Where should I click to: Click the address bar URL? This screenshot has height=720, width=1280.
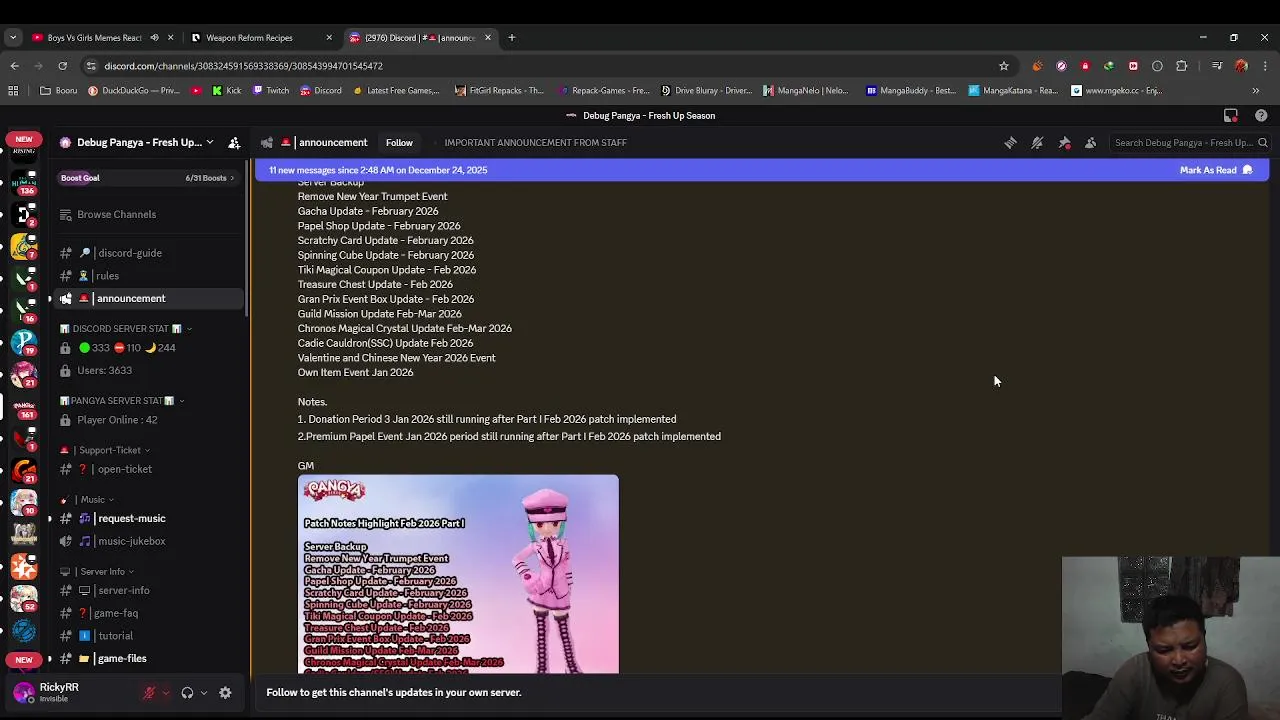(x=243, y=66)
